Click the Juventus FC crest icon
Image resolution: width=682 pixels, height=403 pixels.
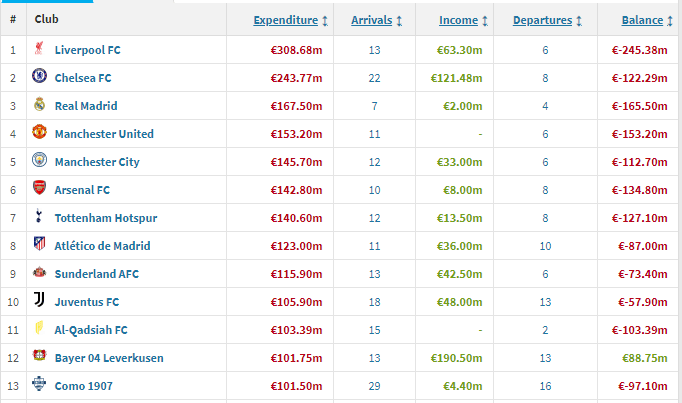coord(39,301)
